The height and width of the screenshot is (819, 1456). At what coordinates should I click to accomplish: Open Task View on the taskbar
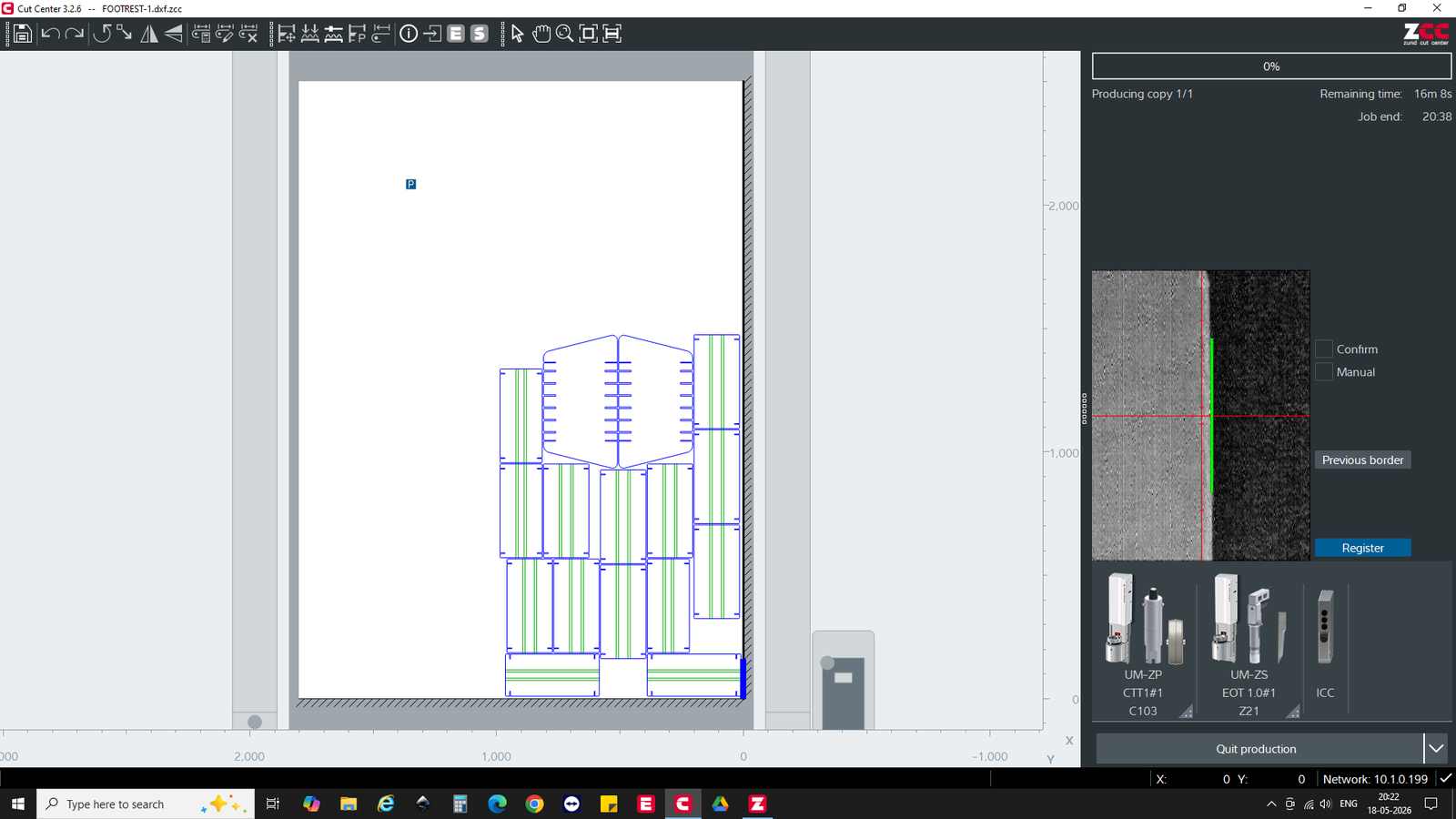click(x=272, y=804)
